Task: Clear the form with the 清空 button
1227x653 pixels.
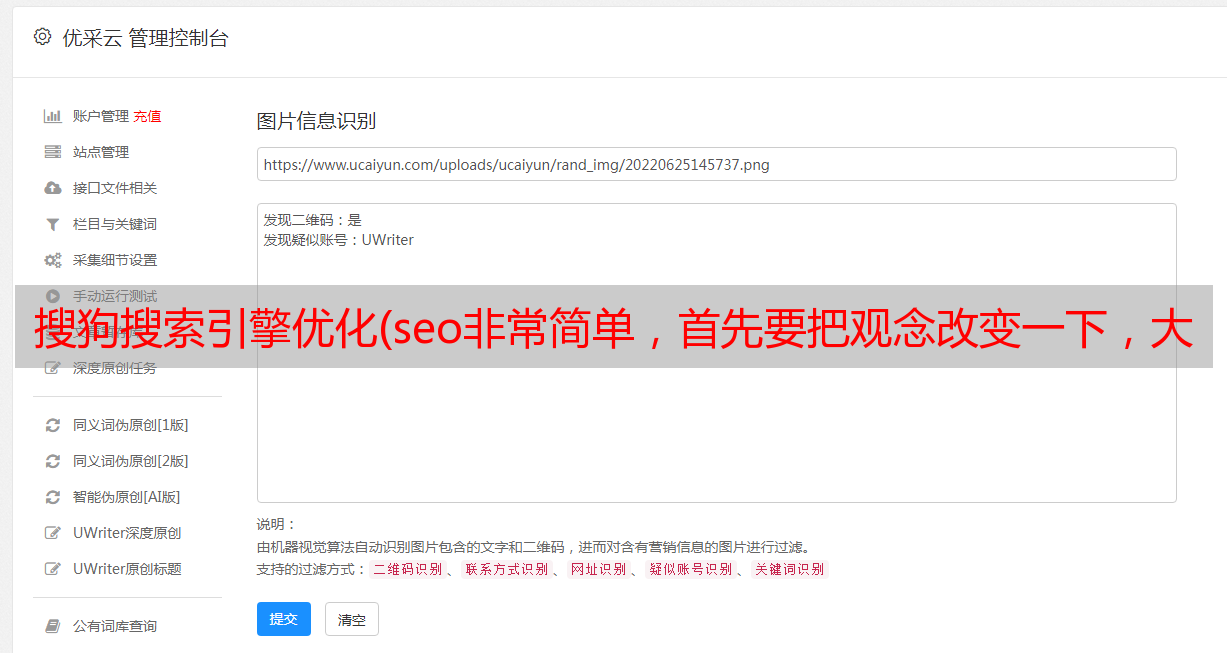Action: tap(352, 619)
